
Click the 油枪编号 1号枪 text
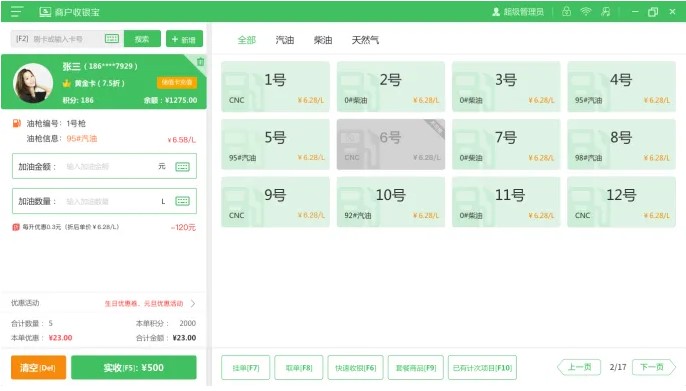56,123
